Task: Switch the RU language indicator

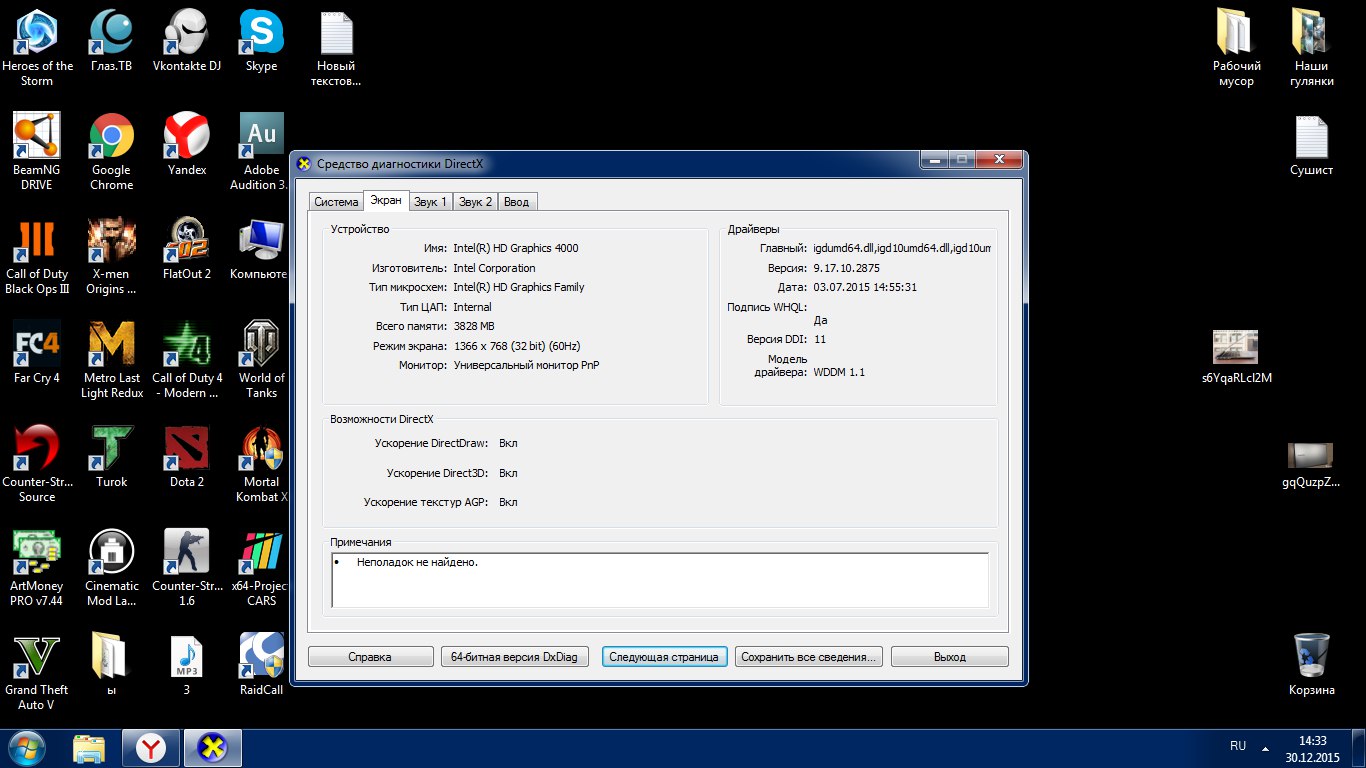Action: 1238,746
